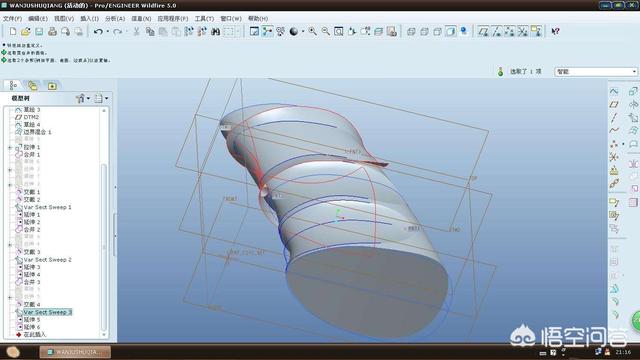Open 编辑(E) menu
640x360 pixels.
[38, 19]
